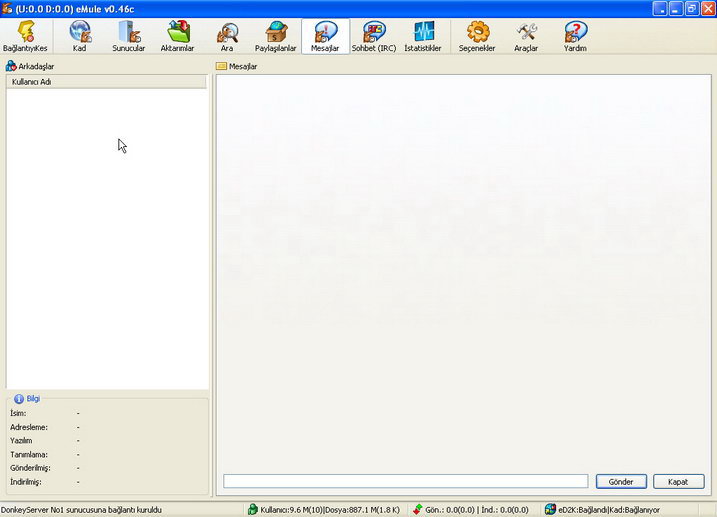Click the upload/download arrows status icon

pyautogui.click(x=417, y=509)
